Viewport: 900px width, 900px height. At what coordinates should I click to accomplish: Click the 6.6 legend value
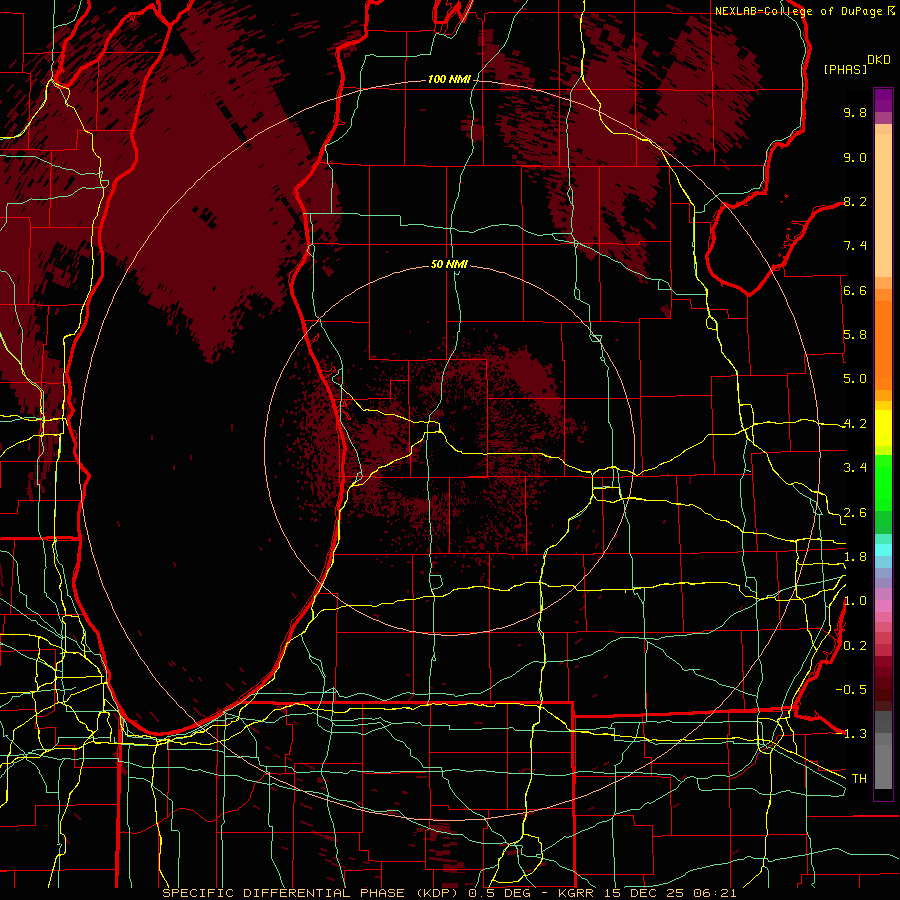click(855, 290)
